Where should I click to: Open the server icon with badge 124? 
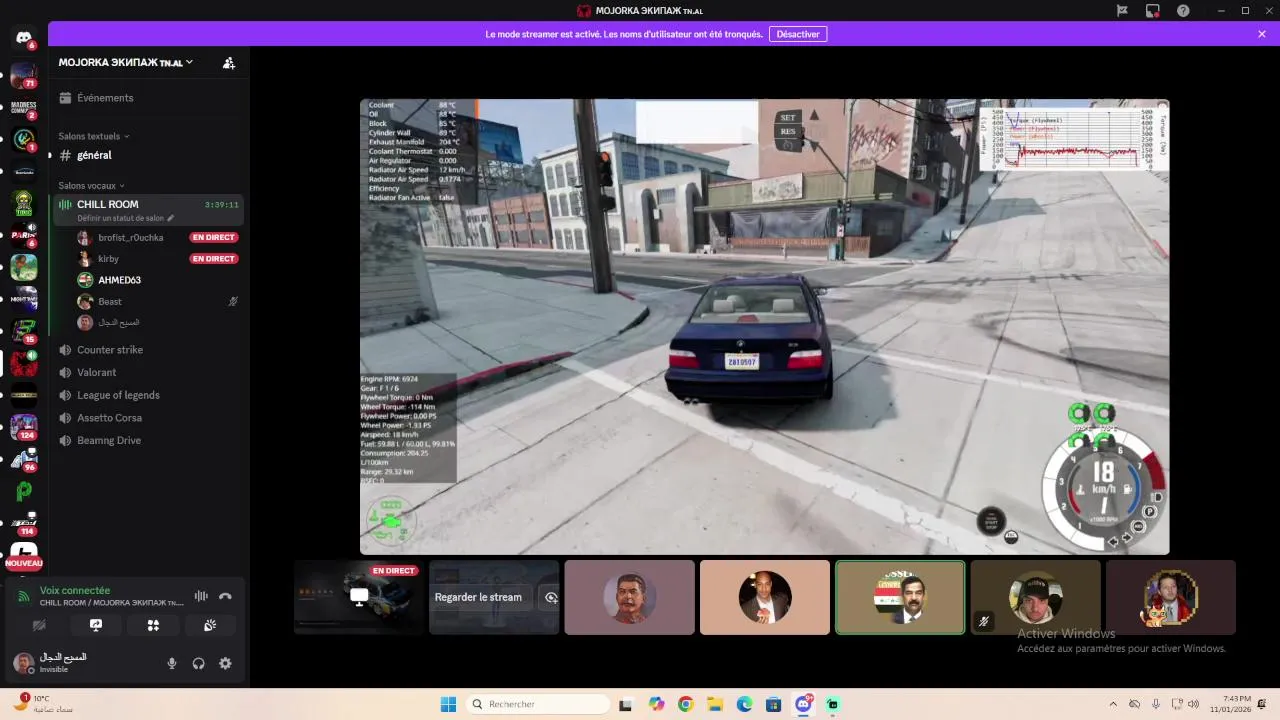23,427
